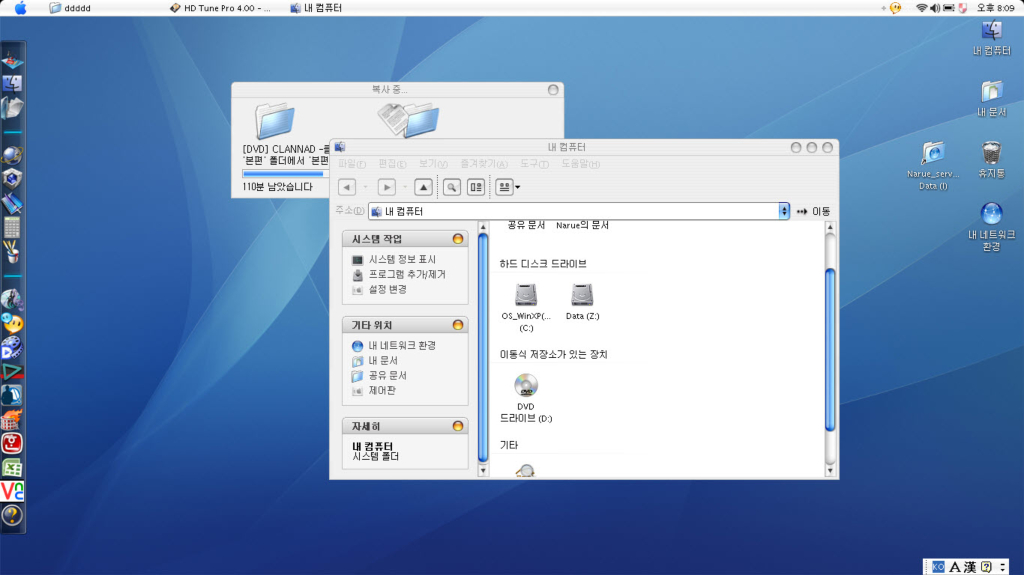Switch to HD Tune Pro 4.00 taskbar item
Screen dimensions: 1024x575
click(220, 8)
